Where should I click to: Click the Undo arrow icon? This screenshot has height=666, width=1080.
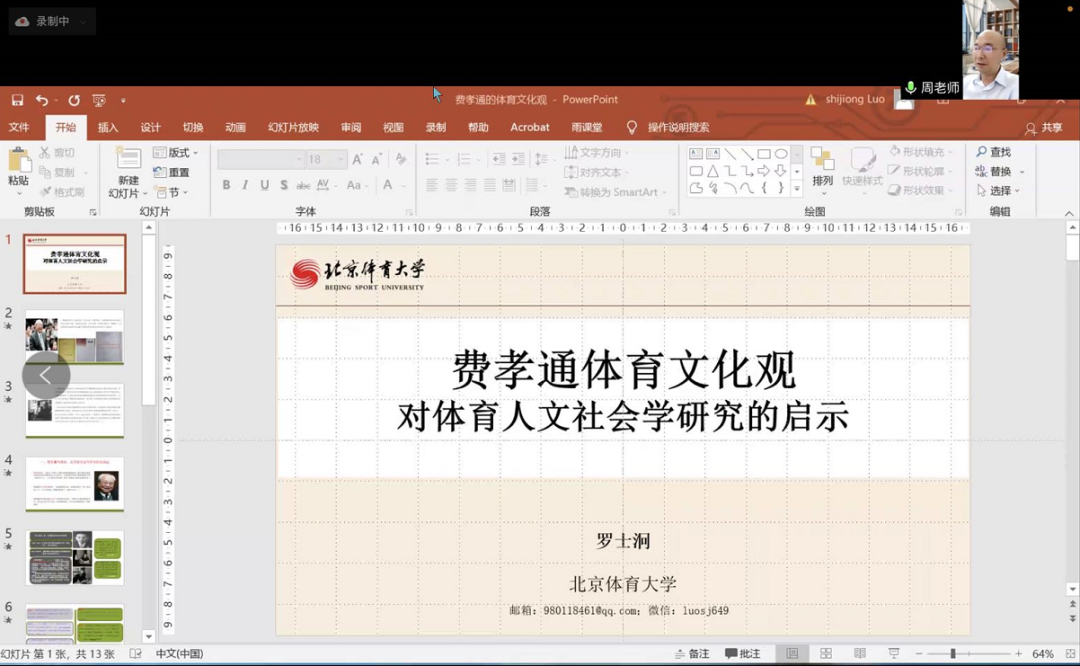[x=41, y=100]
